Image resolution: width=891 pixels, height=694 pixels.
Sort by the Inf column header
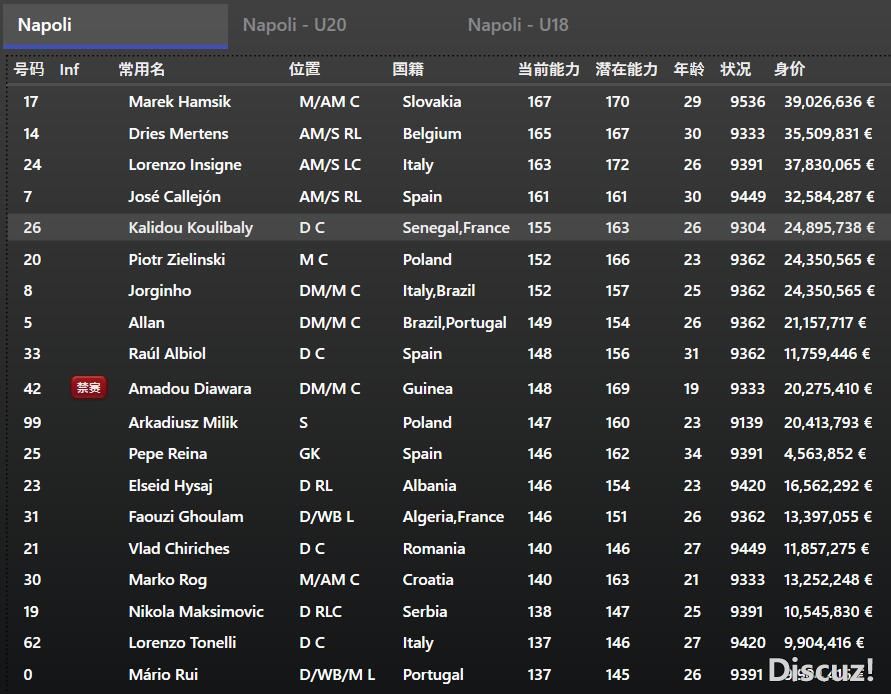pos(69,69)
